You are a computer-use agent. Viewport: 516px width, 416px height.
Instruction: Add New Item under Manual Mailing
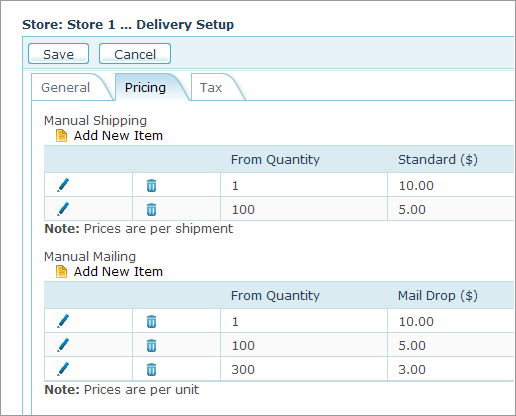(x=118, y=272)
